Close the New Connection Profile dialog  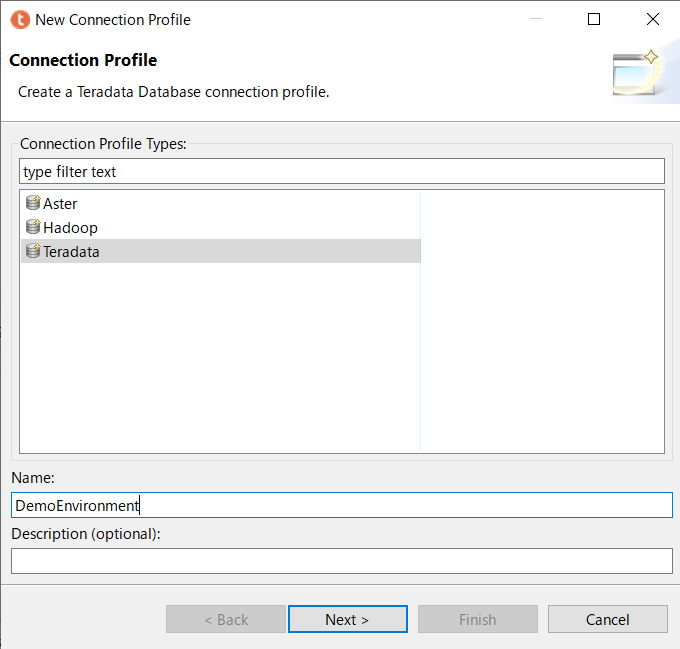(x=653, y=19)
